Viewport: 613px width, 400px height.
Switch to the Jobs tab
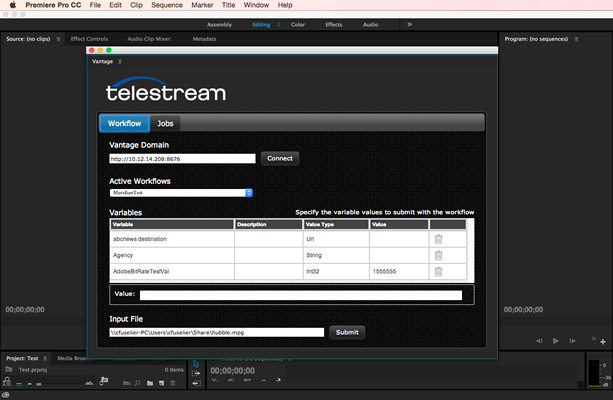tap(165, 124)
